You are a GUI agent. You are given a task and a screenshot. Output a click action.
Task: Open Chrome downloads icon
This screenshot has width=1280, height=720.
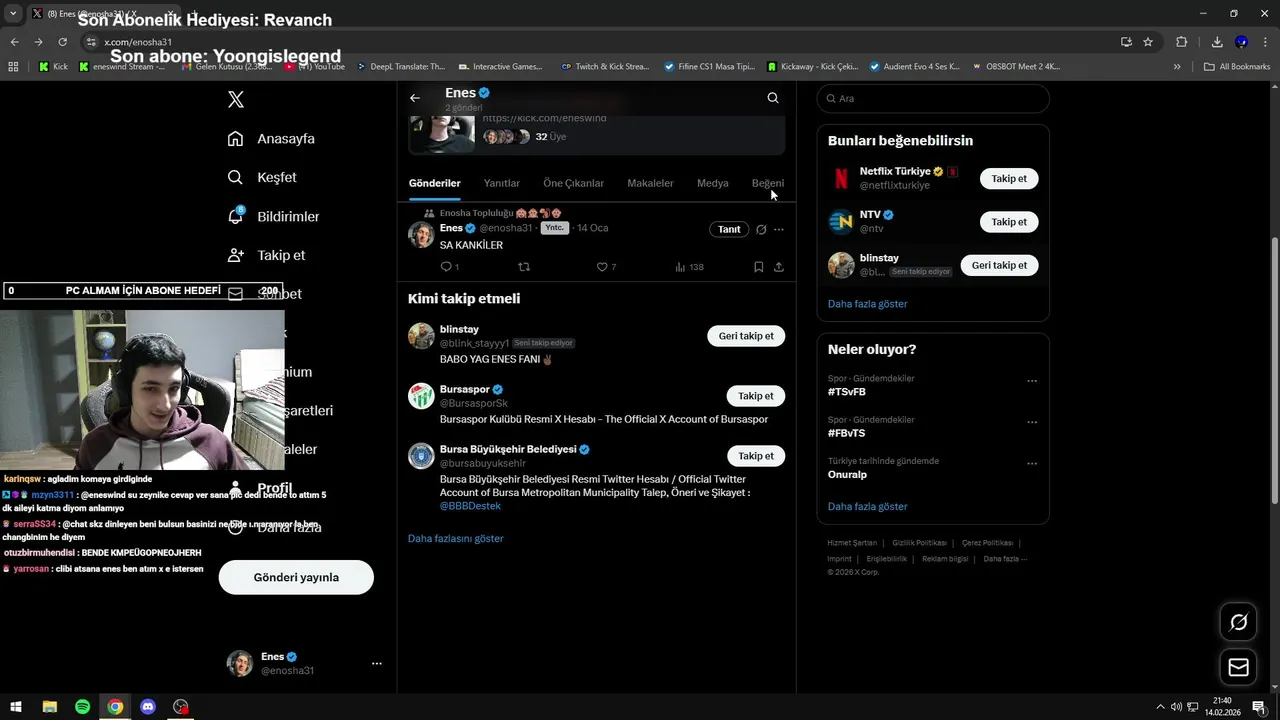pyautogui.click(x=1217, y=42)
